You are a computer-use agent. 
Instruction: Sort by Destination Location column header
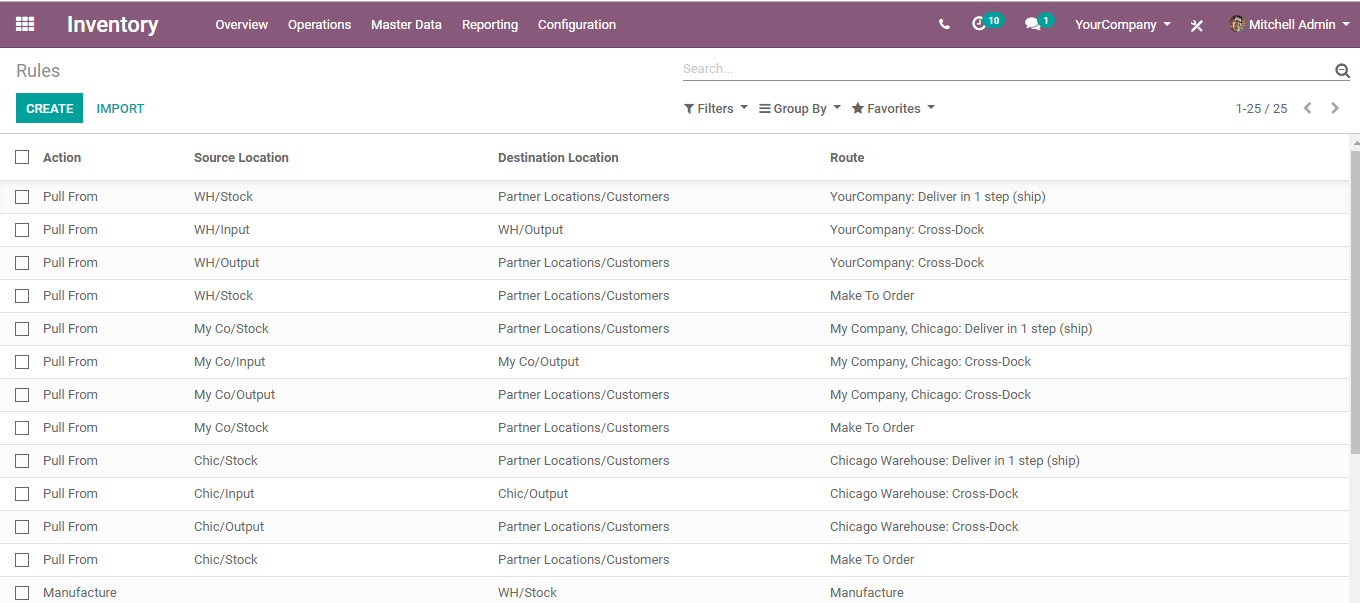[558, 157]
